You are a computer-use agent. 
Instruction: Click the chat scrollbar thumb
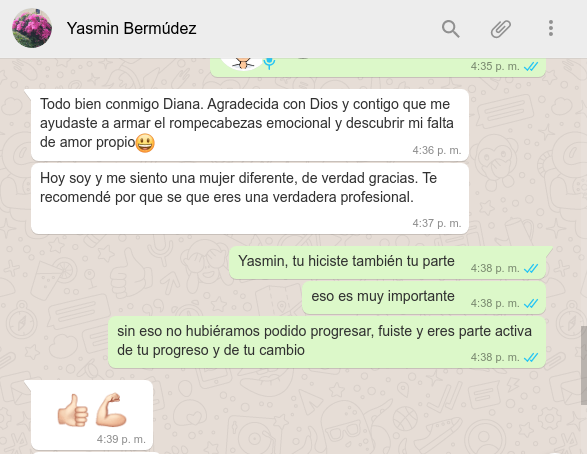point(584,365)
